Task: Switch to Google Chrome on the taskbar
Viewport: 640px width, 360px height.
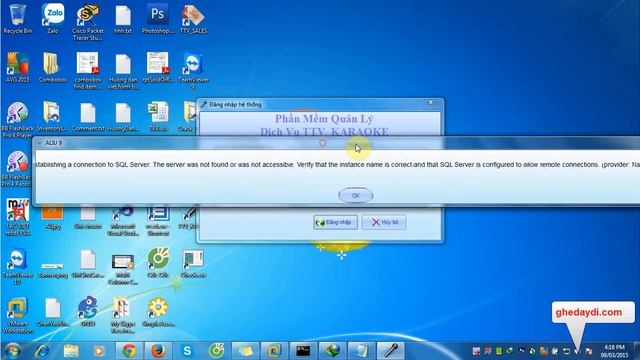Action: point(129,351)
